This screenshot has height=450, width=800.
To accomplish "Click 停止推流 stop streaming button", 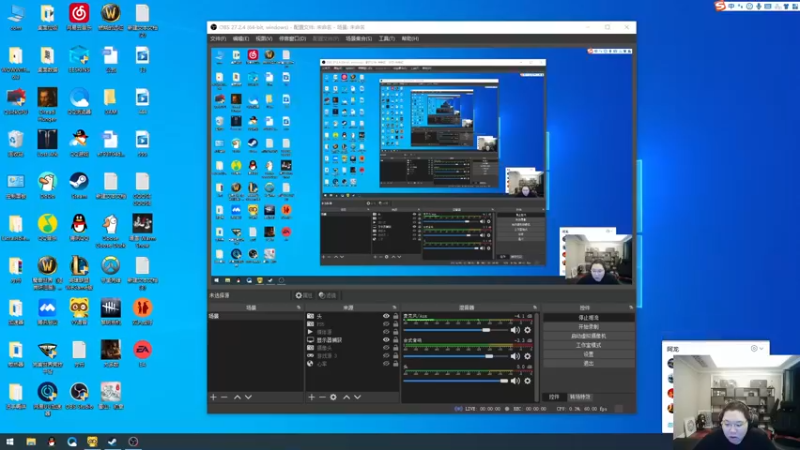I will (x=589, y=317).
